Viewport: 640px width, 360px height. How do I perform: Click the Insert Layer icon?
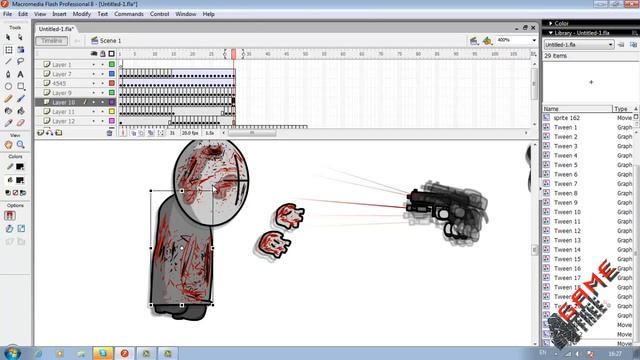pos(40,133)
